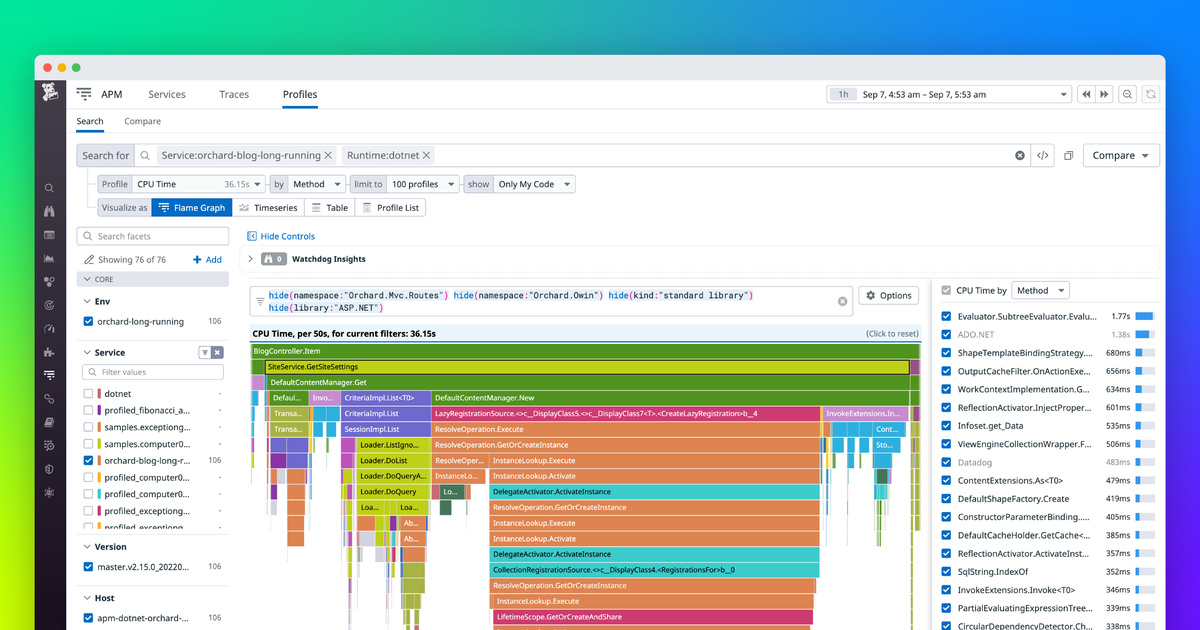Click inside the Search facets field

pos(153,236)
